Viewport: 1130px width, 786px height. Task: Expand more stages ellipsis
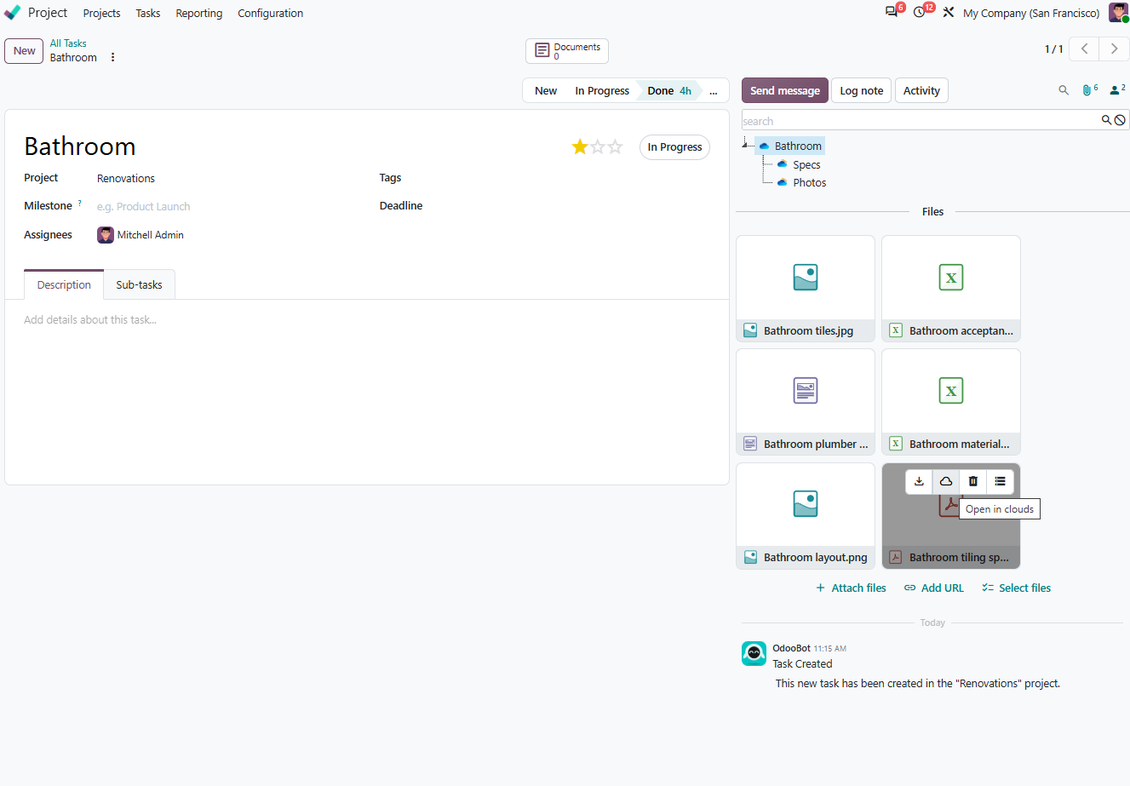713,91
